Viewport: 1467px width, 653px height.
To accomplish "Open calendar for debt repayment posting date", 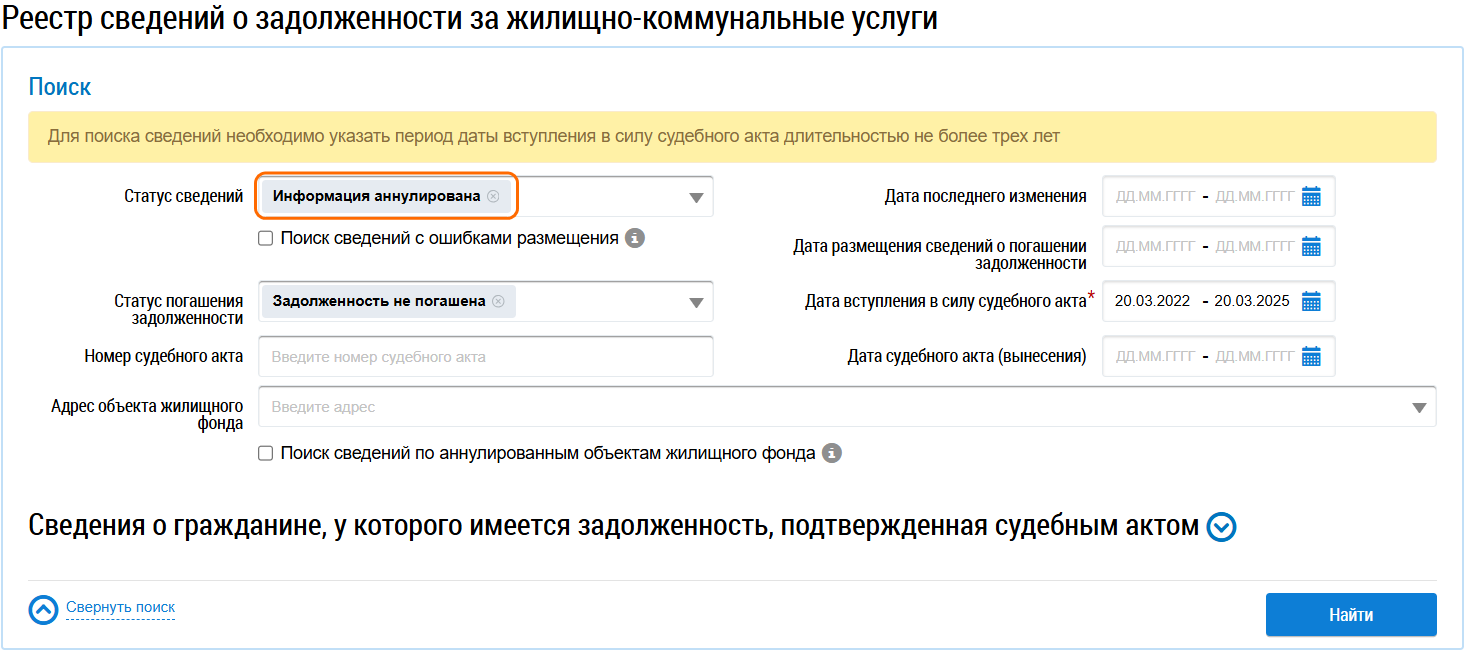I will 1311,246.
